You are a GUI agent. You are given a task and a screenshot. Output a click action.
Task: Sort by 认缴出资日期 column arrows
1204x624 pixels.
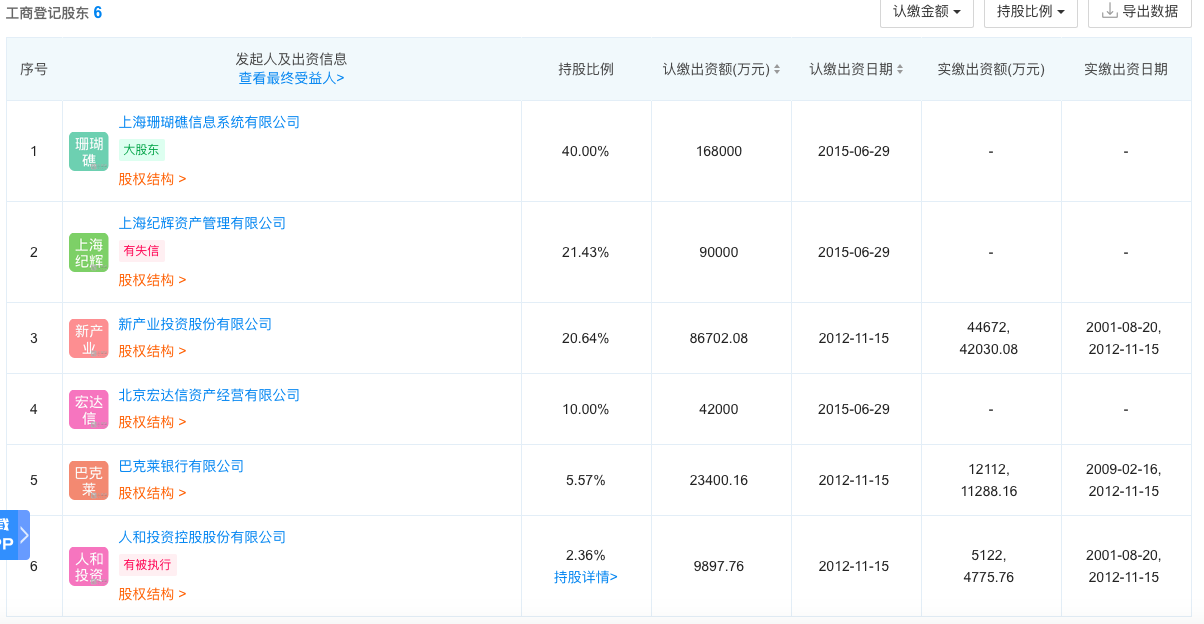pyautogui.click(x=900, y=69)
